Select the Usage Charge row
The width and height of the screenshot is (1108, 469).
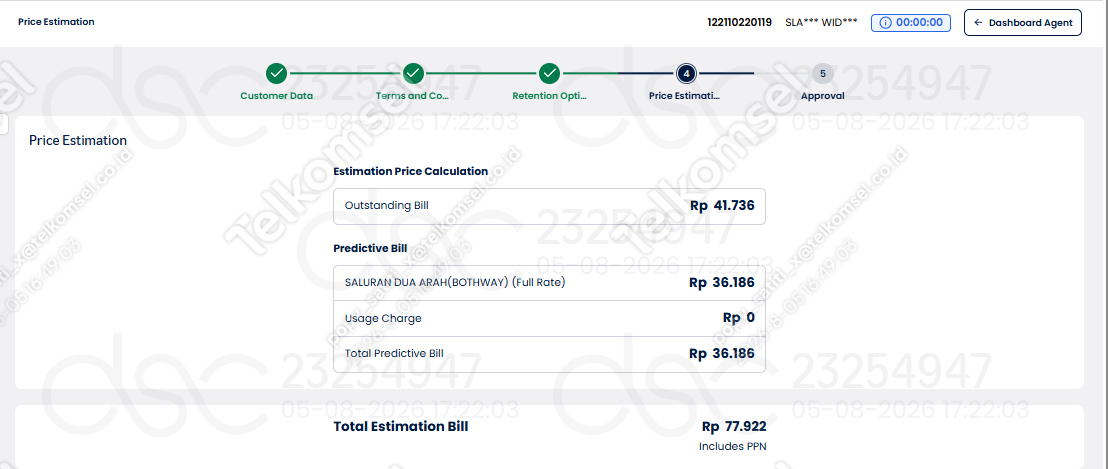[x=549, y=318]
